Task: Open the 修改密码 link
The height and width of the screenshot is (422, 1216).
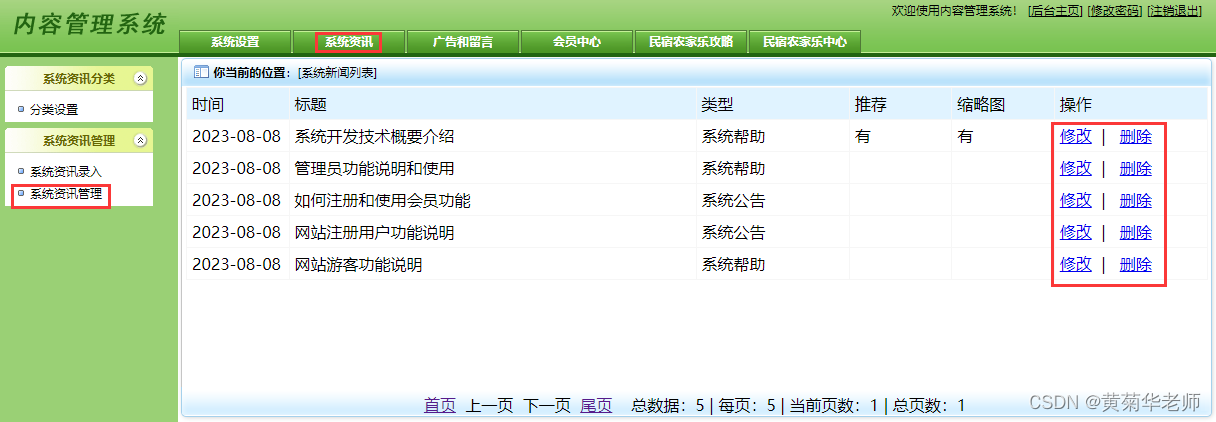Action: tap(1115, 10)
